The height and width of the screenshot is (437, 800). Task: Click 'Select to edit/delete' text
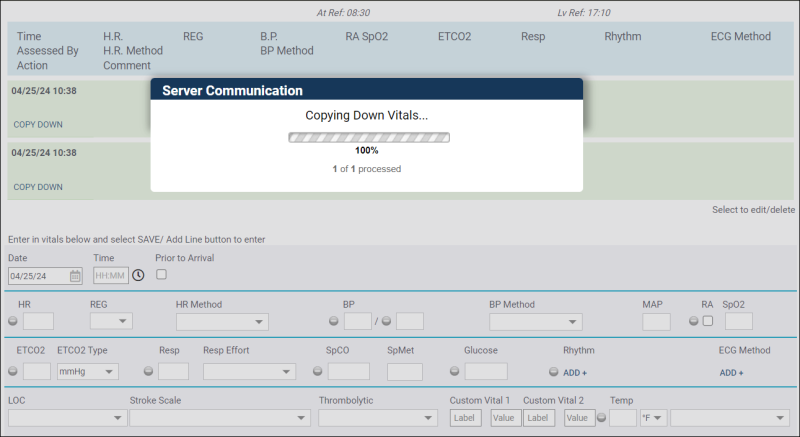click(754, 210)
